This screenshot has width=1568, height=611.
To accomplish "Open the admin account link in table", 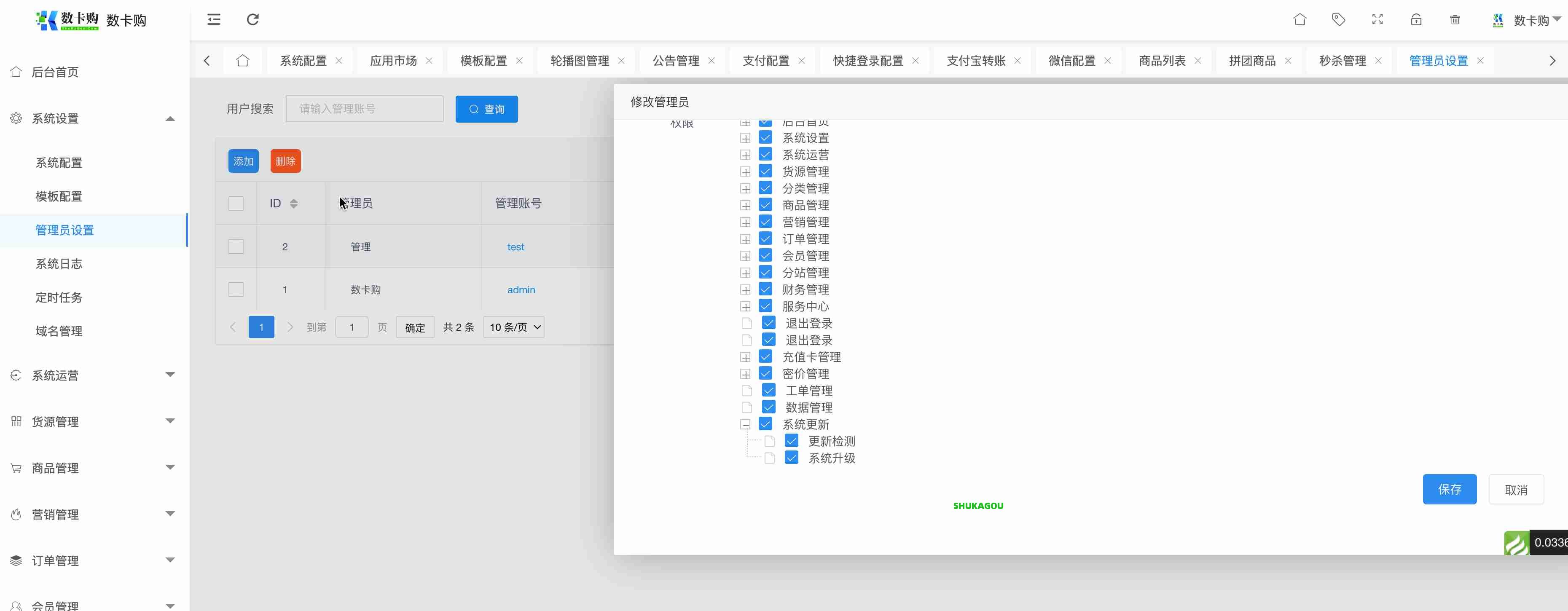I will pyautogui.click(x=521, y=289).
